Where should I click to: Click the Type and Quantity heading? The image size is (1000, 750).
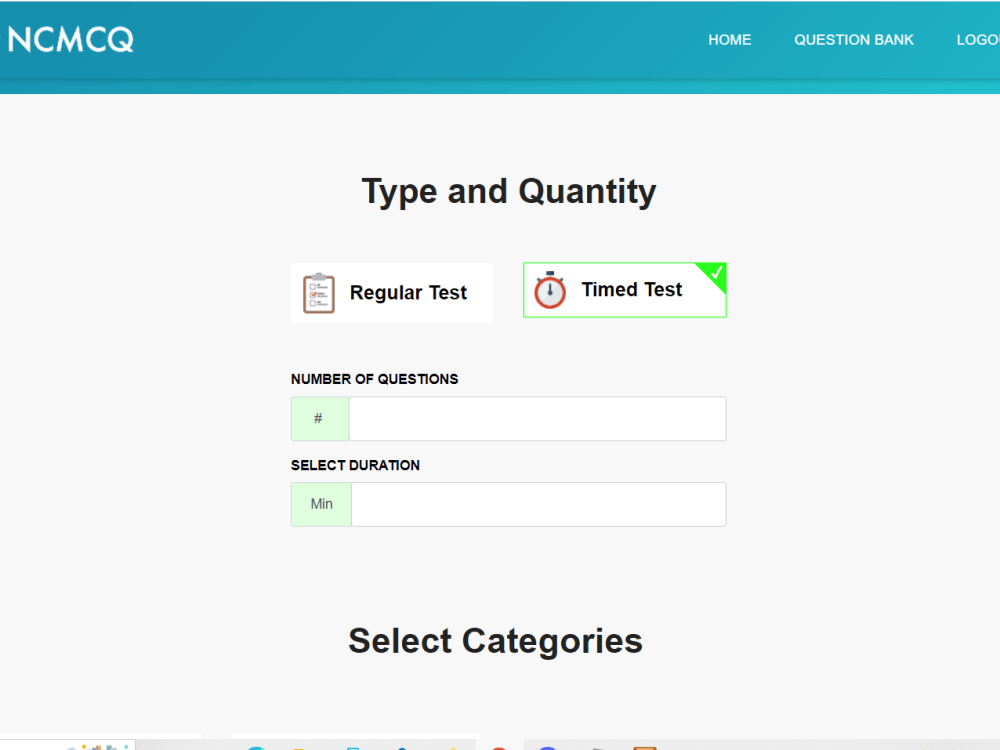[x=509, y=191]
